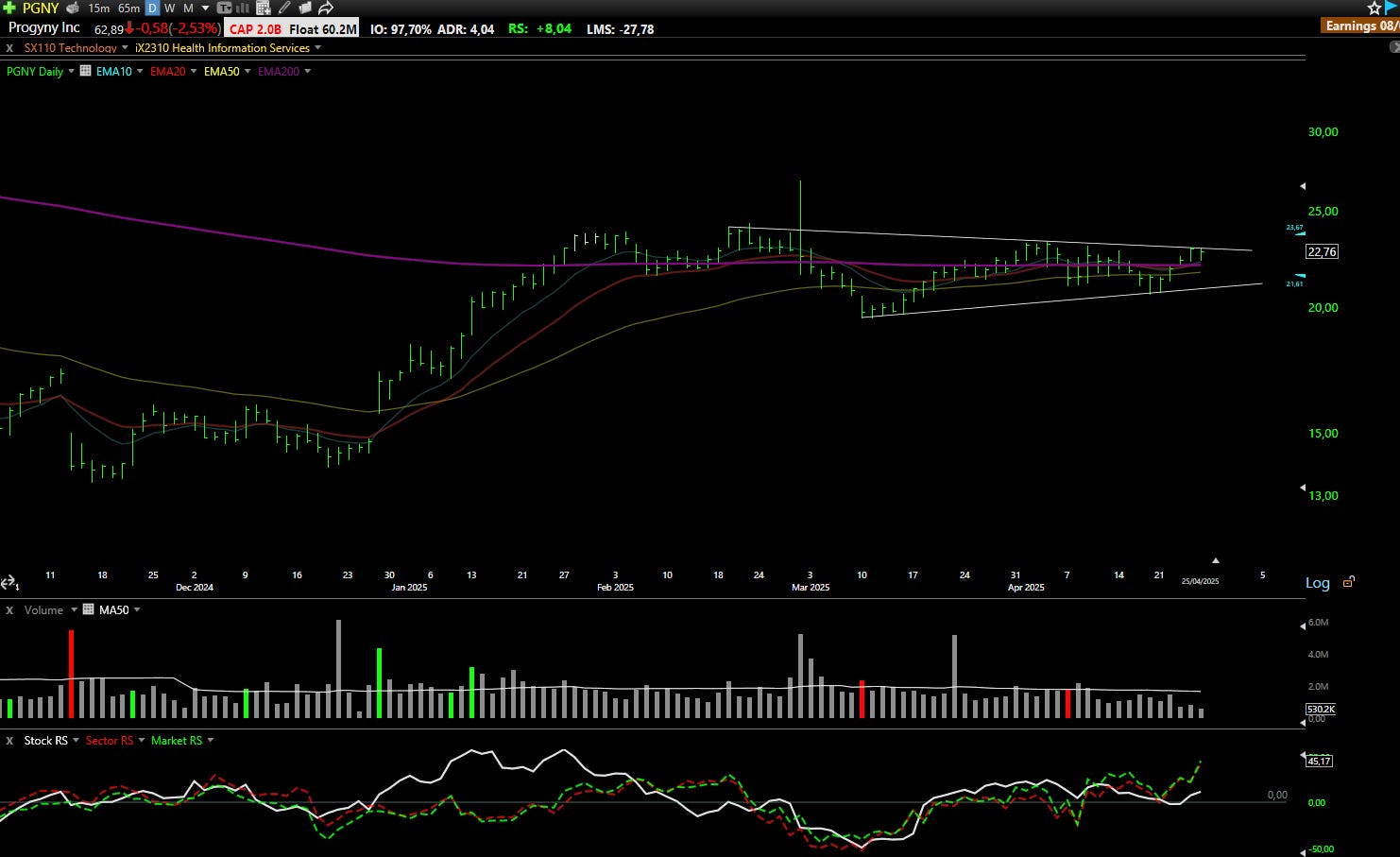Open the add indicator grid icon
This screenshot has width=1400, height=857.
(x=264, y=8)
